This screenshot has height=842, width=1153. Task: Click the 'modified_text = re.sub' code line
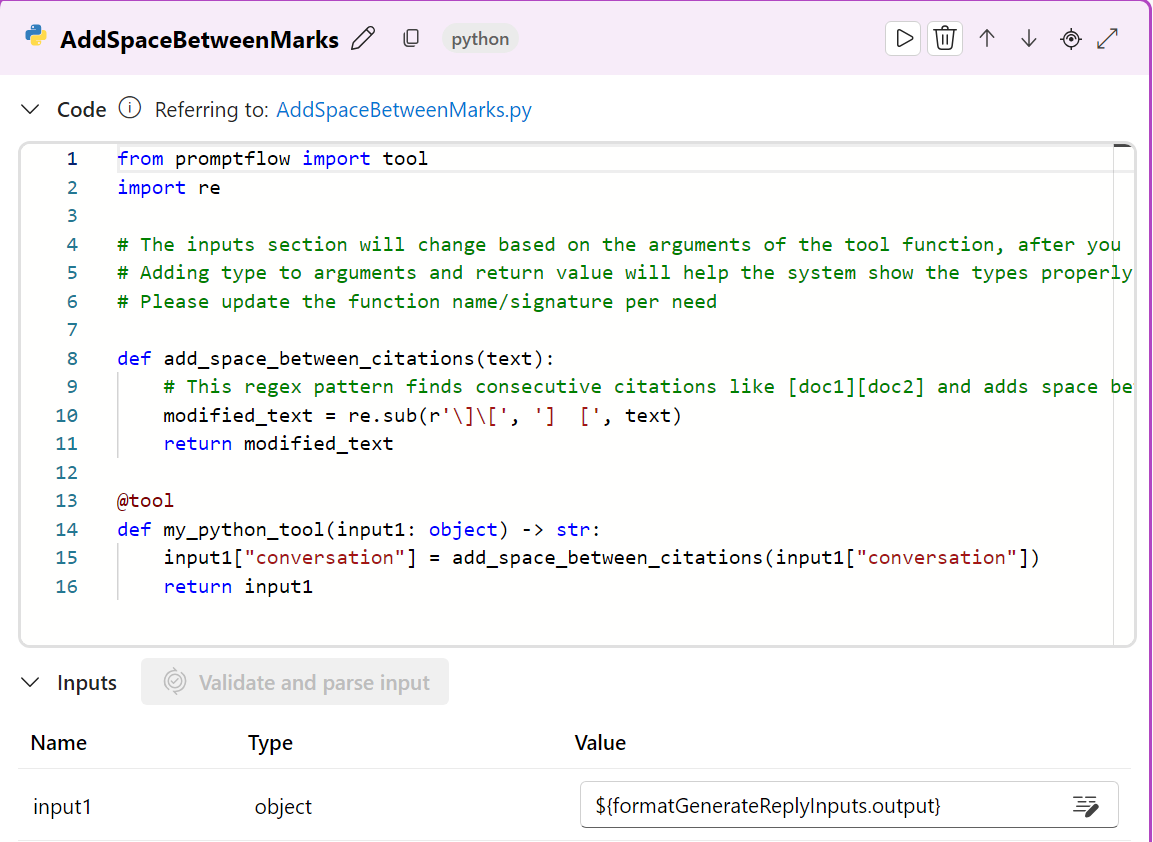[423, 415]
